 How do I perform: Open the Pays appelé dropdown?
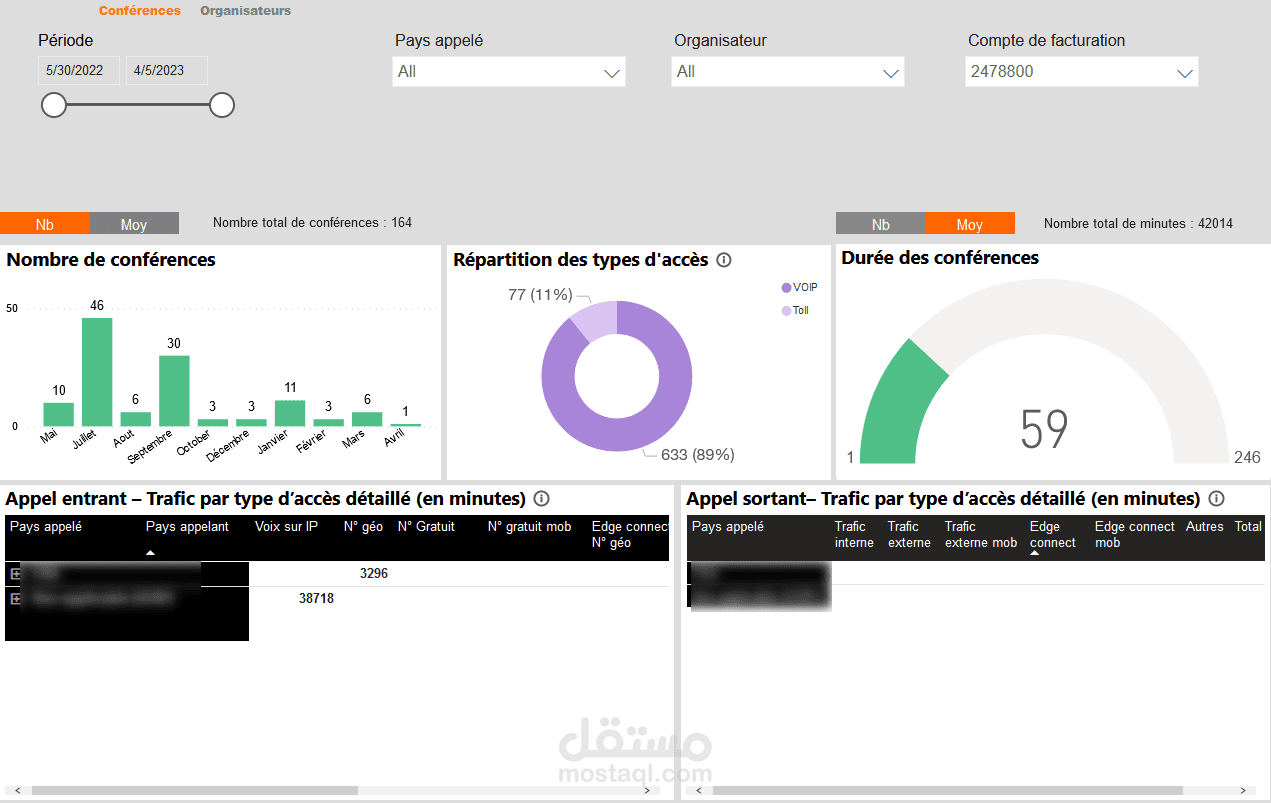pos(509,72)
